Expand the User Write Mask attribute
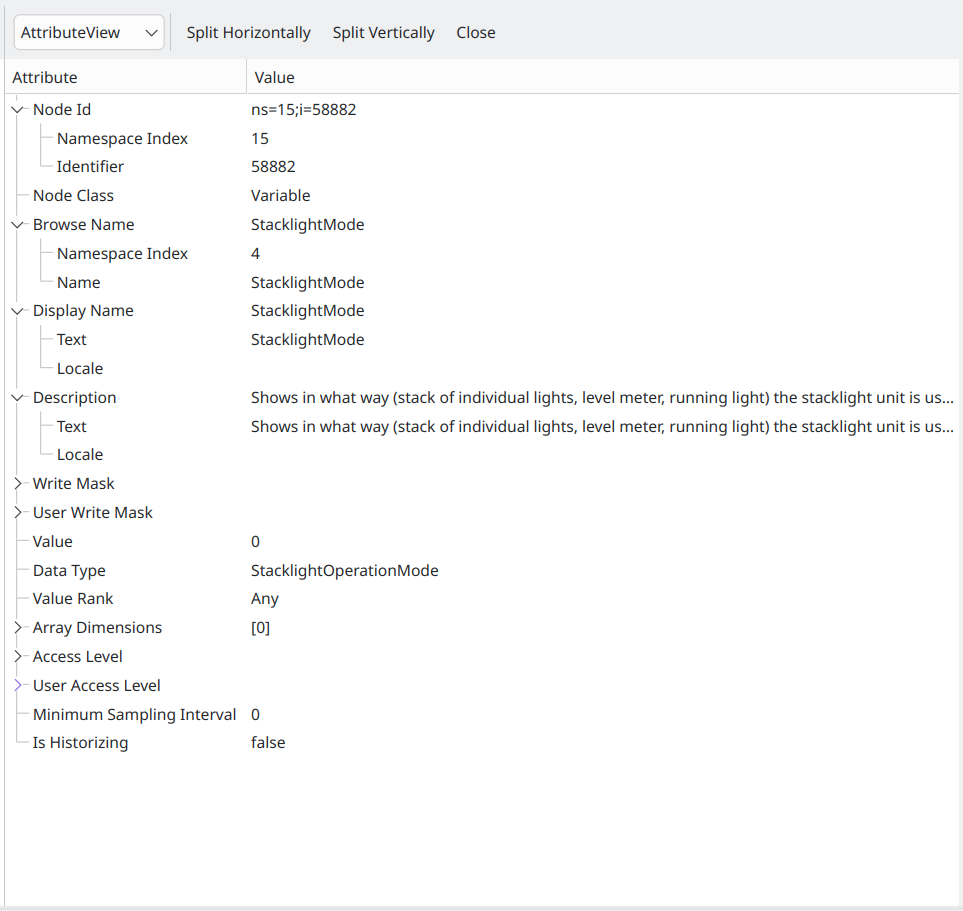Viewport: 963px width, 911px height. [18, 513]
